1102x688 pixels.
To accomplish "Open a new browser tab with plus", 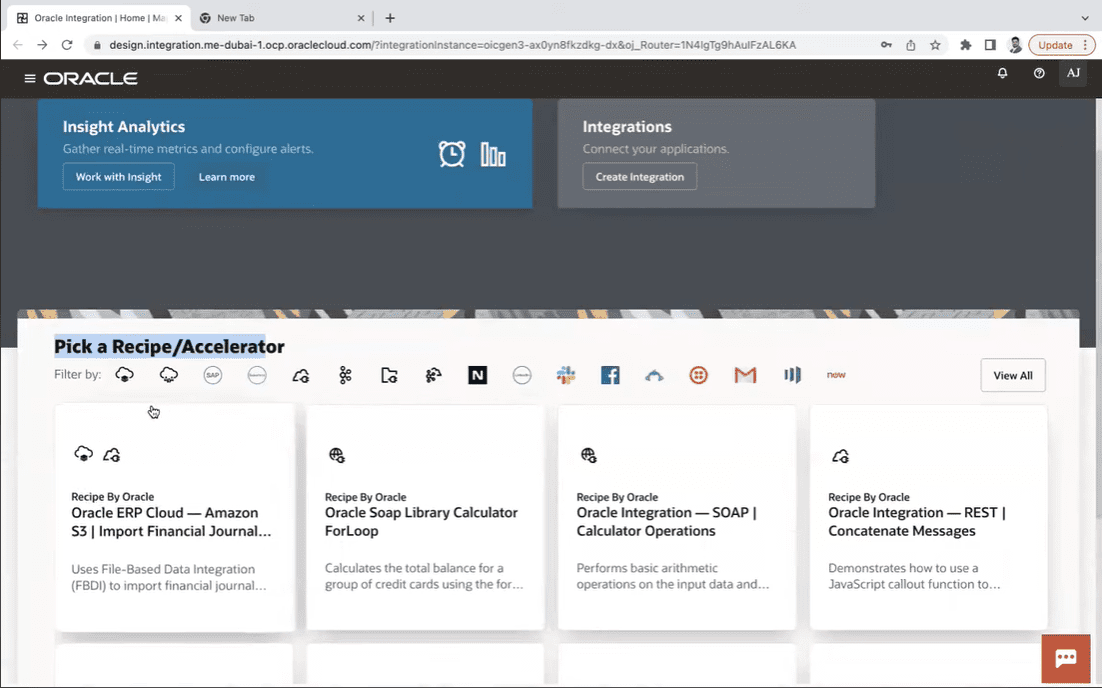I will [390, 18].
